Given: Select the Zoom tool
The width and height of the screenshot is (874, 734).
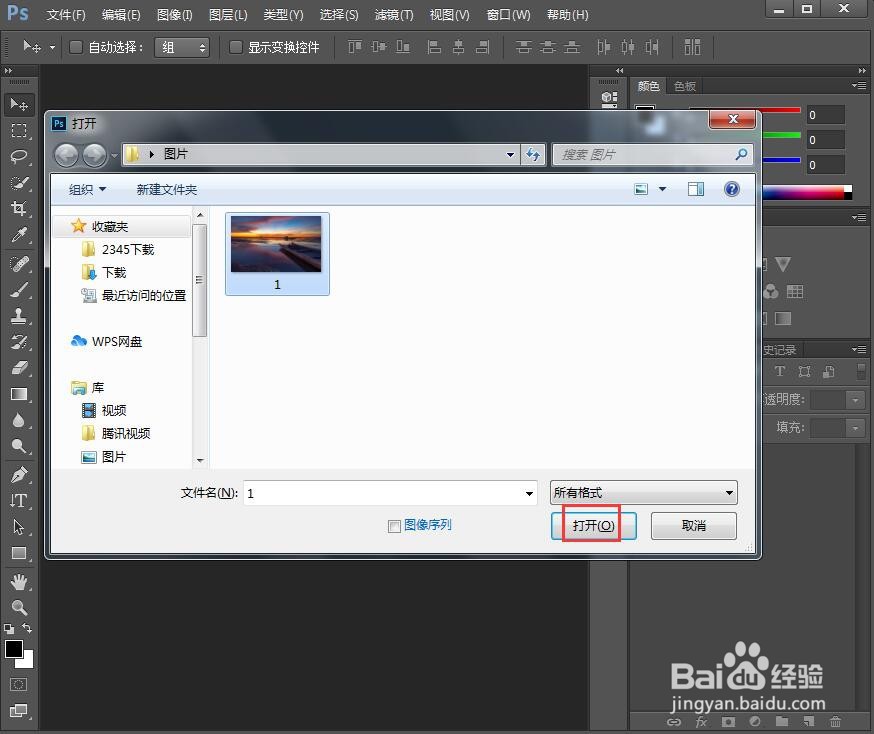Looking at the screenshot, I should (19, 607).
